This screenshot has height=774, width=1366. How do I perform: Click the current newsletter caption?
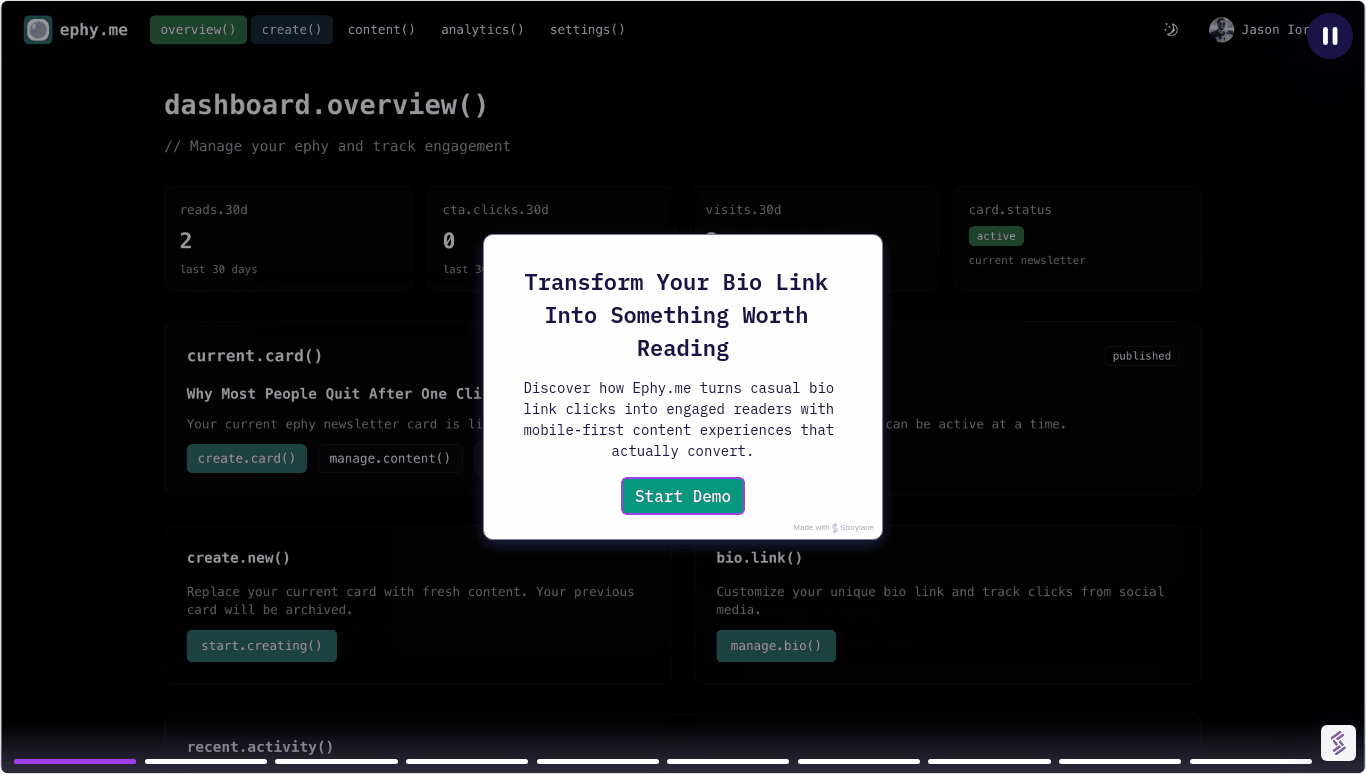(1027, 260)
